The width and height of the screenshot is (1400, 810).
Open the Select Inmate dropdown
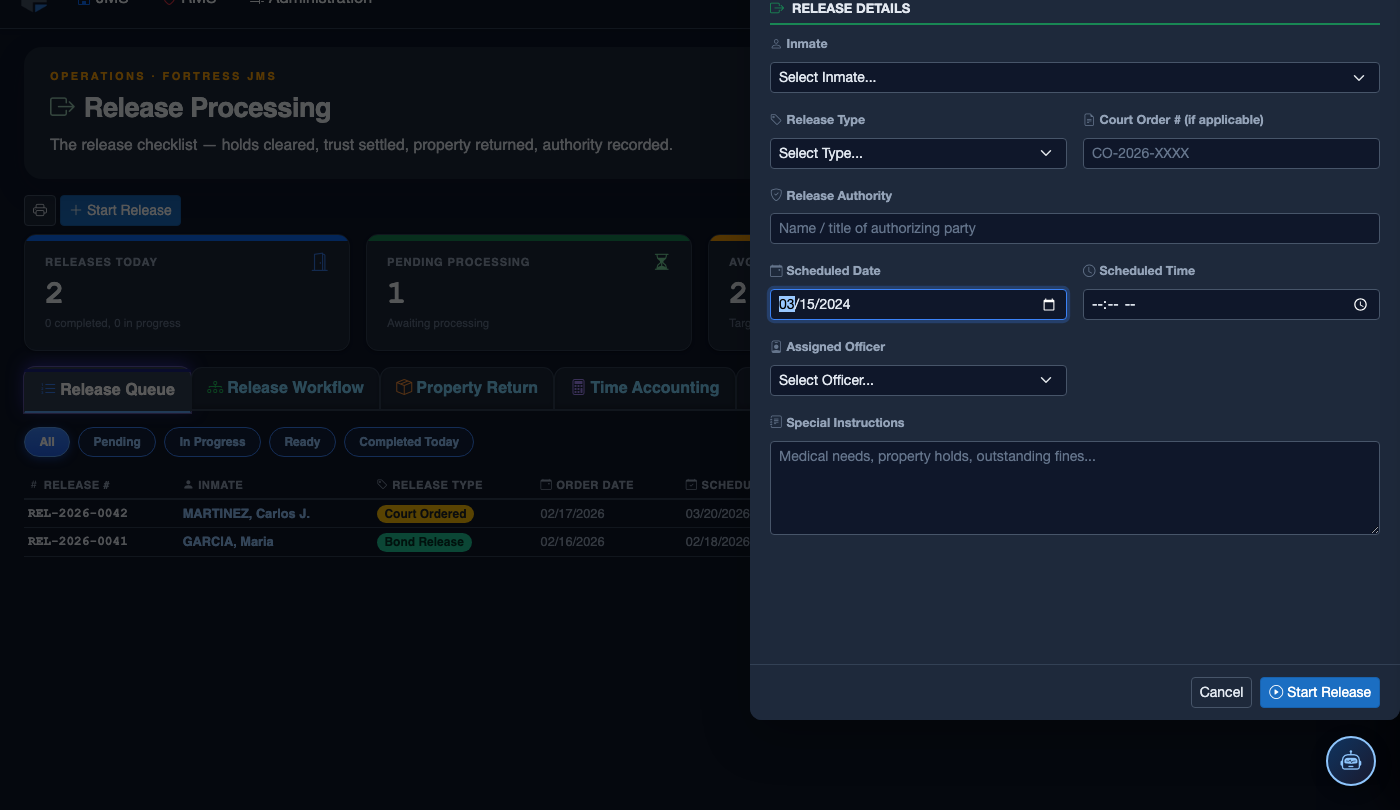[1074, 77]
